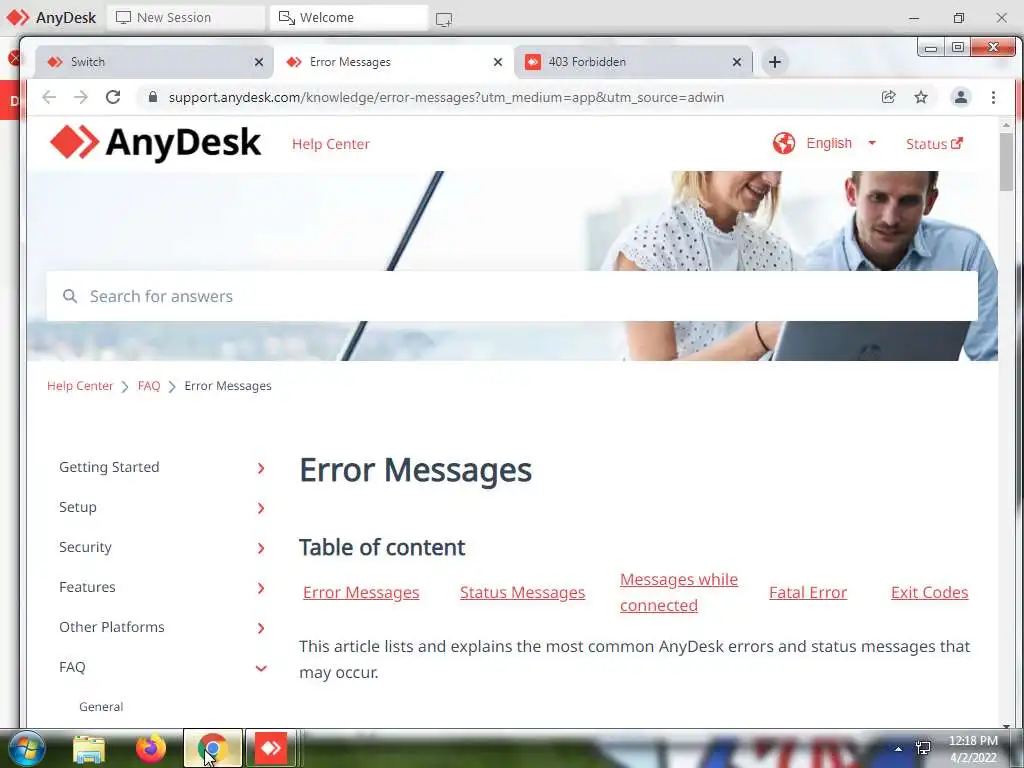This screenshot has height=768, width=1024.
Task: Open the General item under FAQ
Action: click(x=101, y=707)
